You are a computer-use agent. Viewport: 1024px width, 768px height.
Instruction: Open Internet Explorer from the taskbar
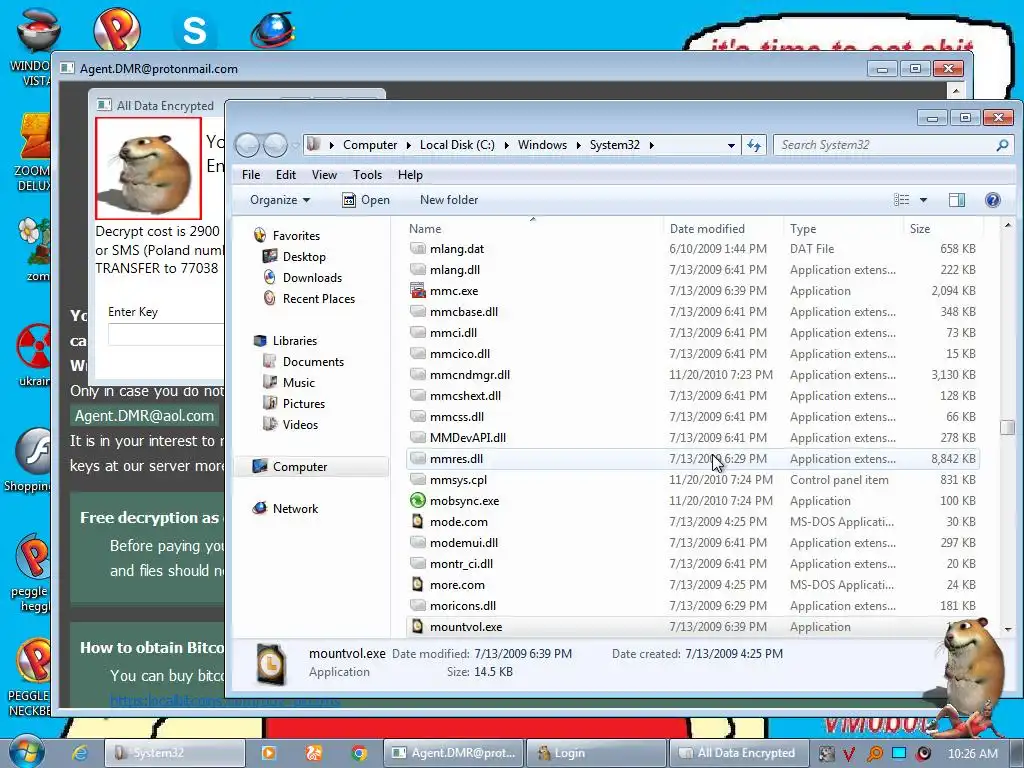click(80, 753)
